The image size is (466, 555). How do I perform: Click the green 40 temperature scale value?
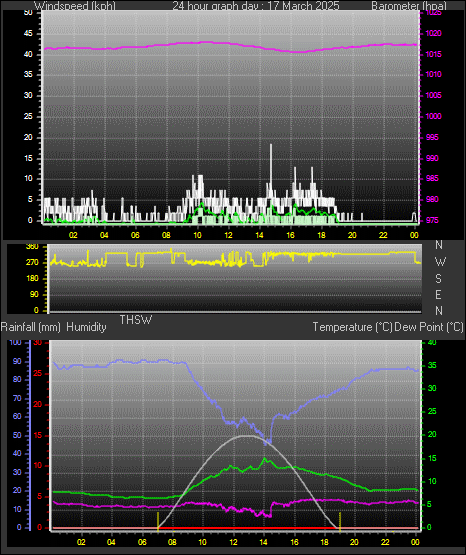(x=432, y=343)
